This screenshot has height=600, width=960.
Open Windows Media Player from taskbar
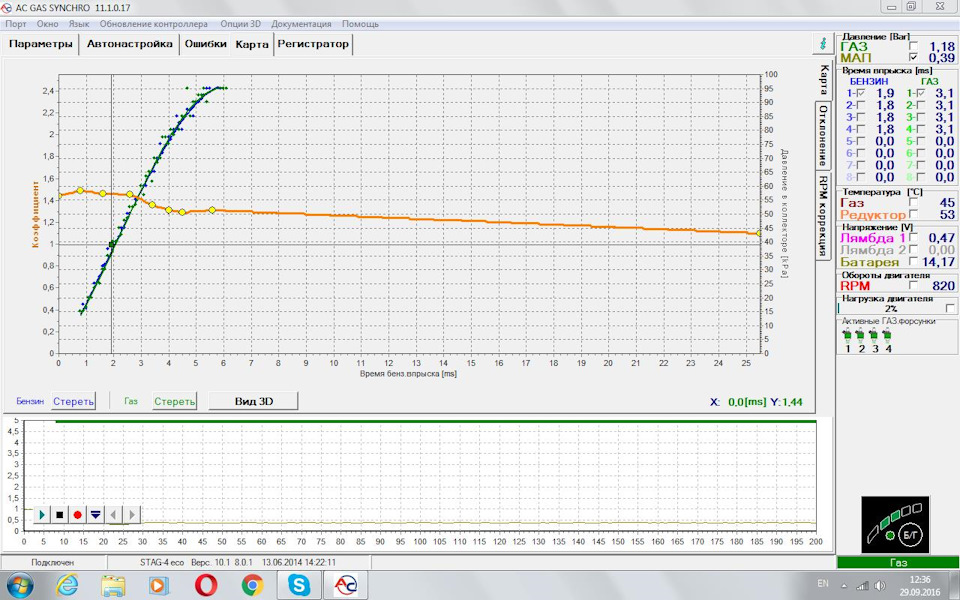[159, 586]
